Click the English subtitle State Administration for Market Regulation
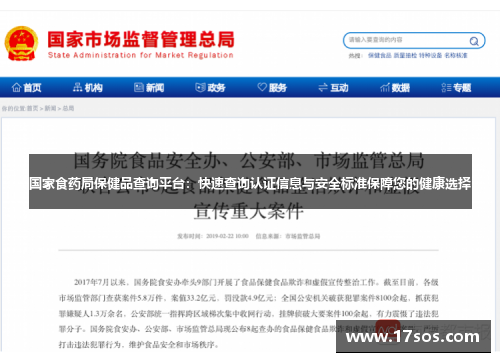Screen dimensions: 500x362 (x=140, y=55)
